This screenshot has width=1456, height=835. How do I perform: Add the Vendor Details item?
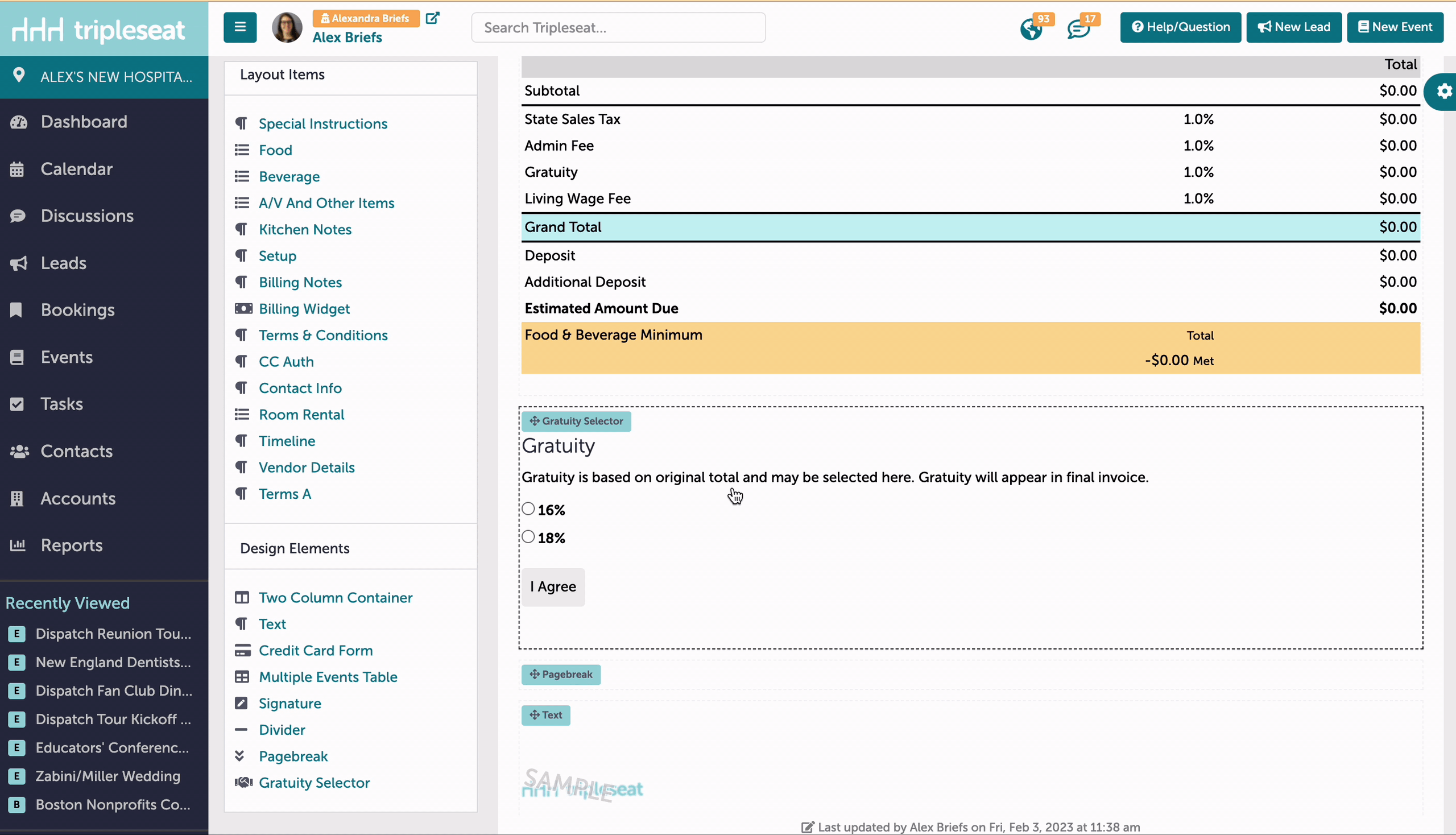(306, 467)
